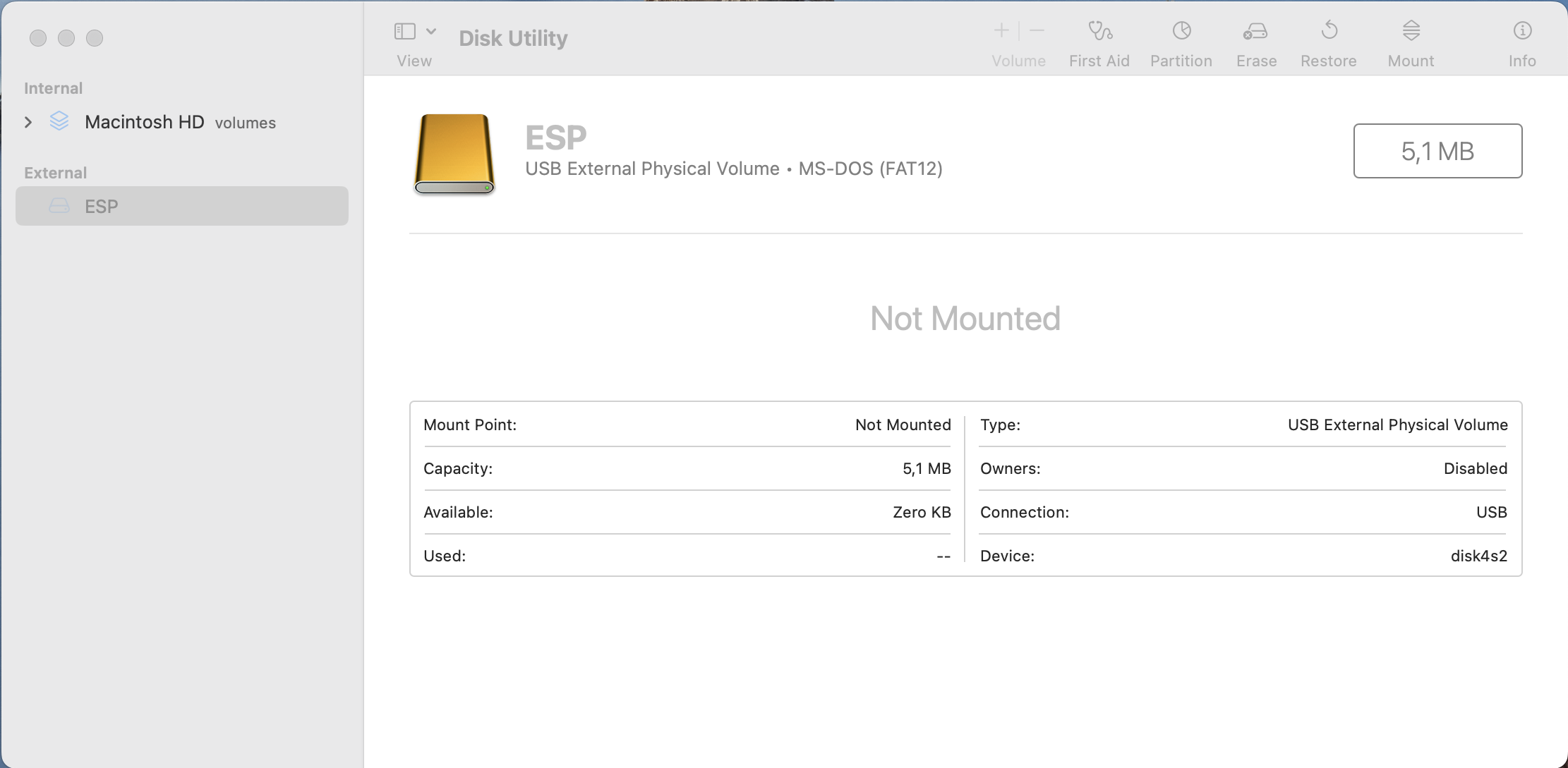Click the Device disk4s2 value

click(x=1478, y=556)
